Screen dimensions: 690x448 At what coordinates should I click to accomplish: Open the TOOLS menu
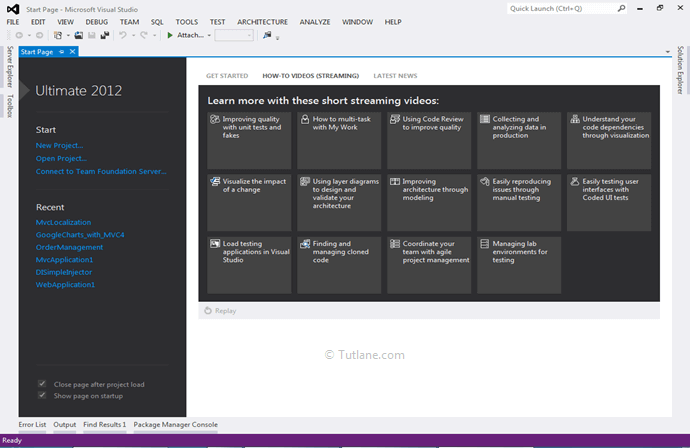(x=187, y=22)
